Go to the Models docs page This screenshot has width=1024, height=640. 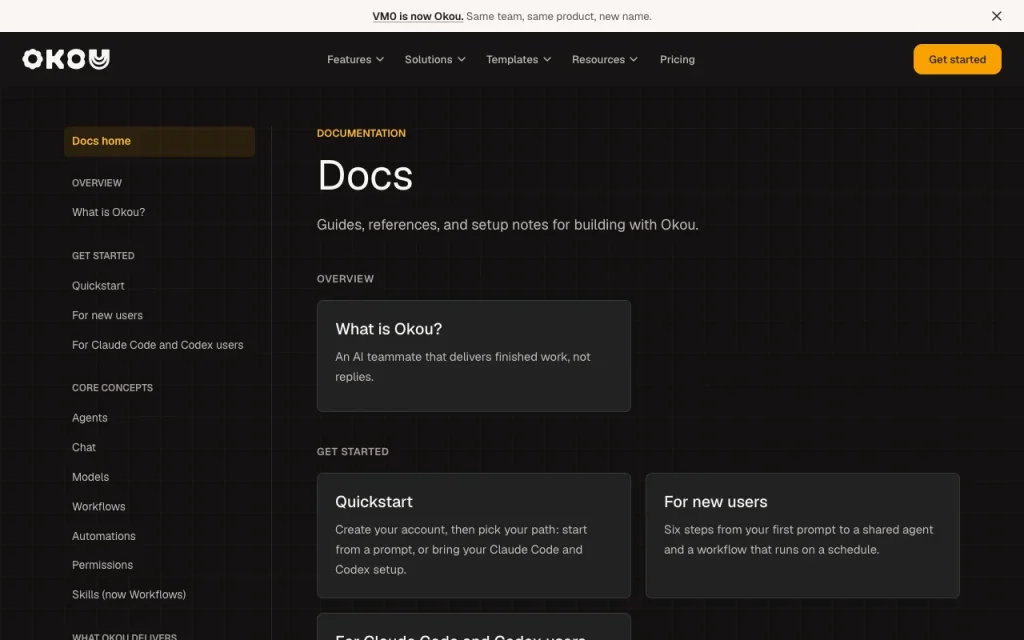click(90, 477)
